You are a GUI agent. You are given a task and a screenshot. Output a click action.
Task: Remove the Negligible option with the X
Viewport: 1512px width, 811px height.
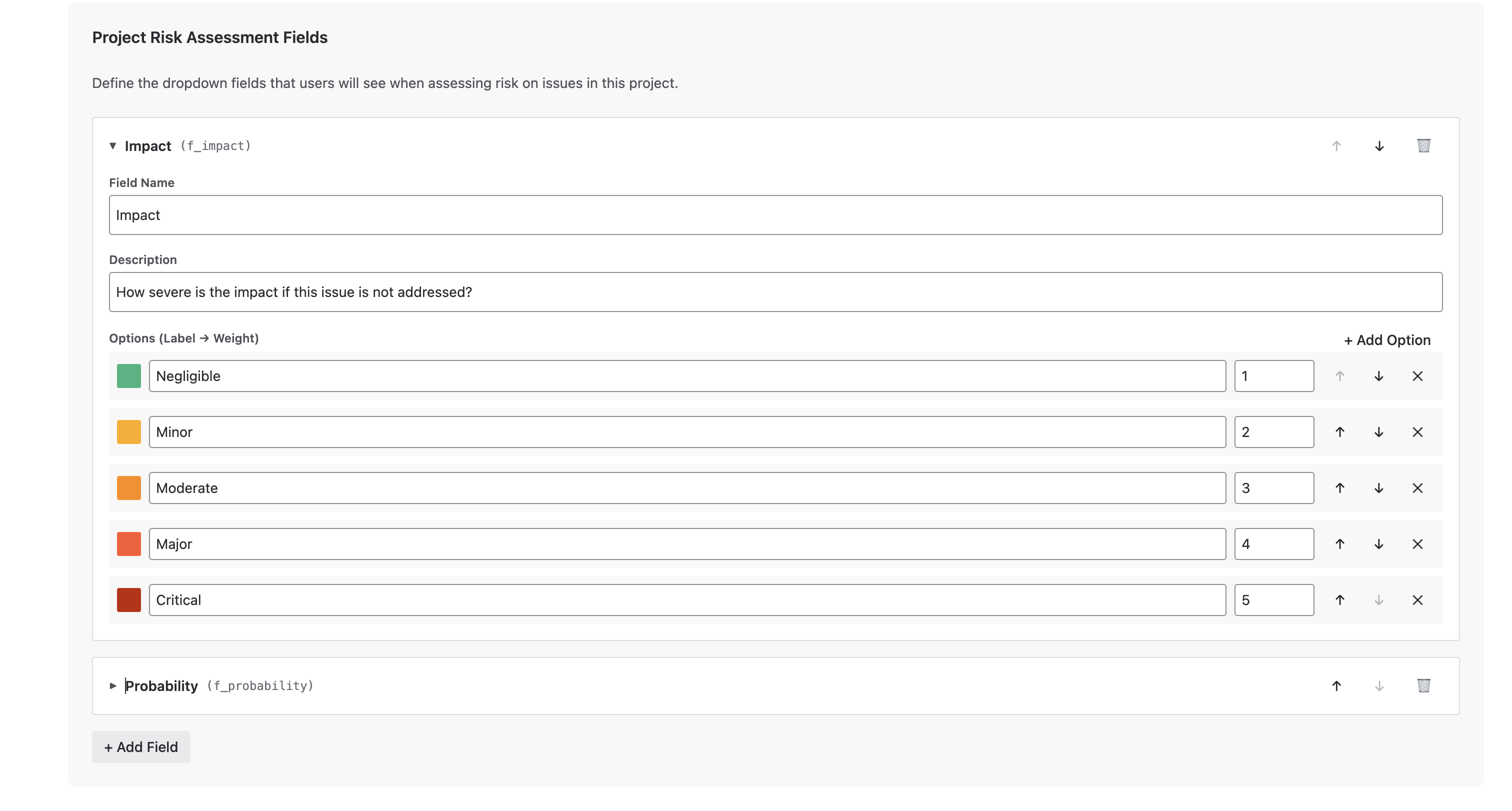tap(1417, 375)
